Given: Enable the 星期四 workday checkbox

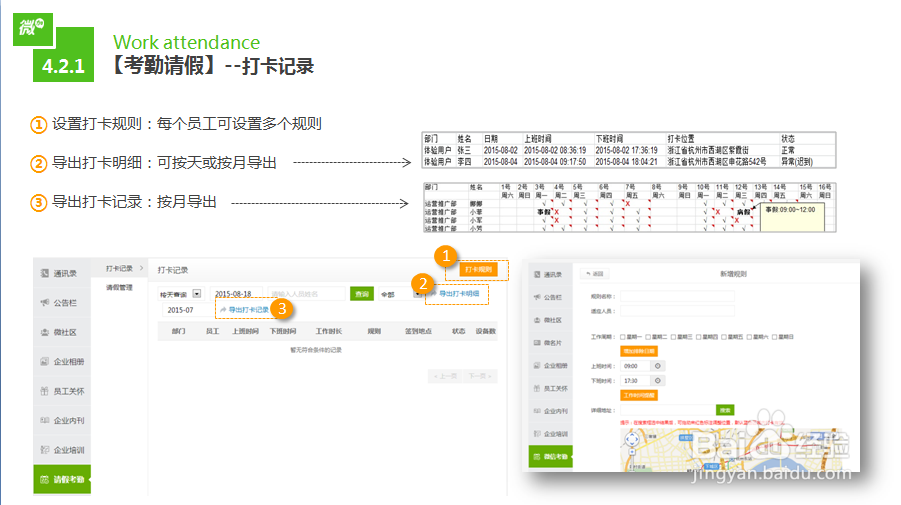Looking at the screenshot, I should pyautogui.click(x=699, y=337).
